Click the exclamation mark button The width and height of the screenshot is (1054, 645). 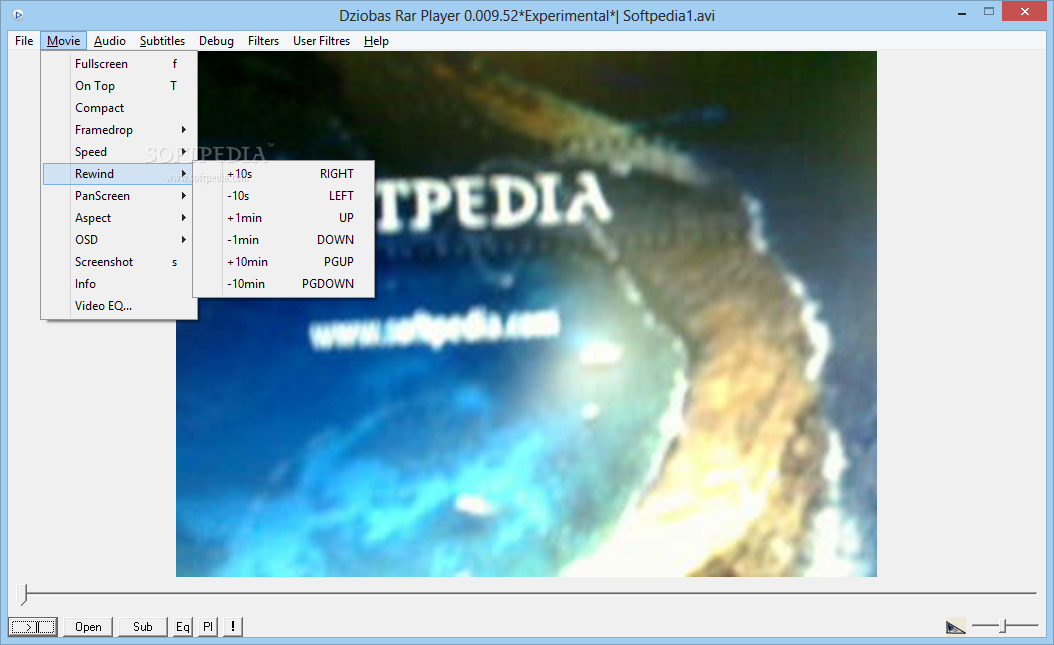[x=233, y=627]
